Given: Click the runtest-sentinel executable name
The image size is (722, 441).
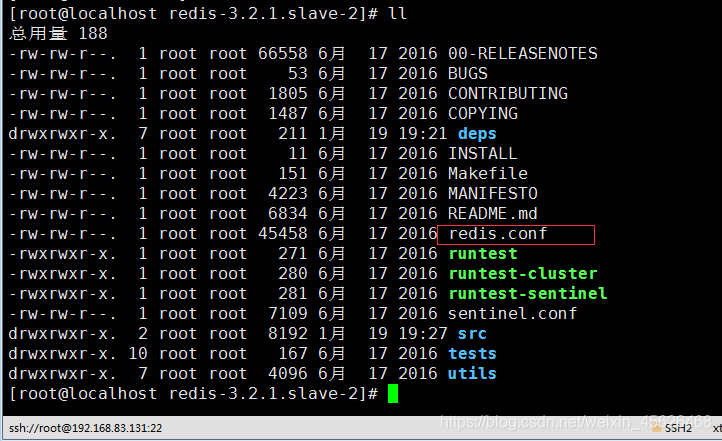Looking at the screenshot, I should pos(528,294).
